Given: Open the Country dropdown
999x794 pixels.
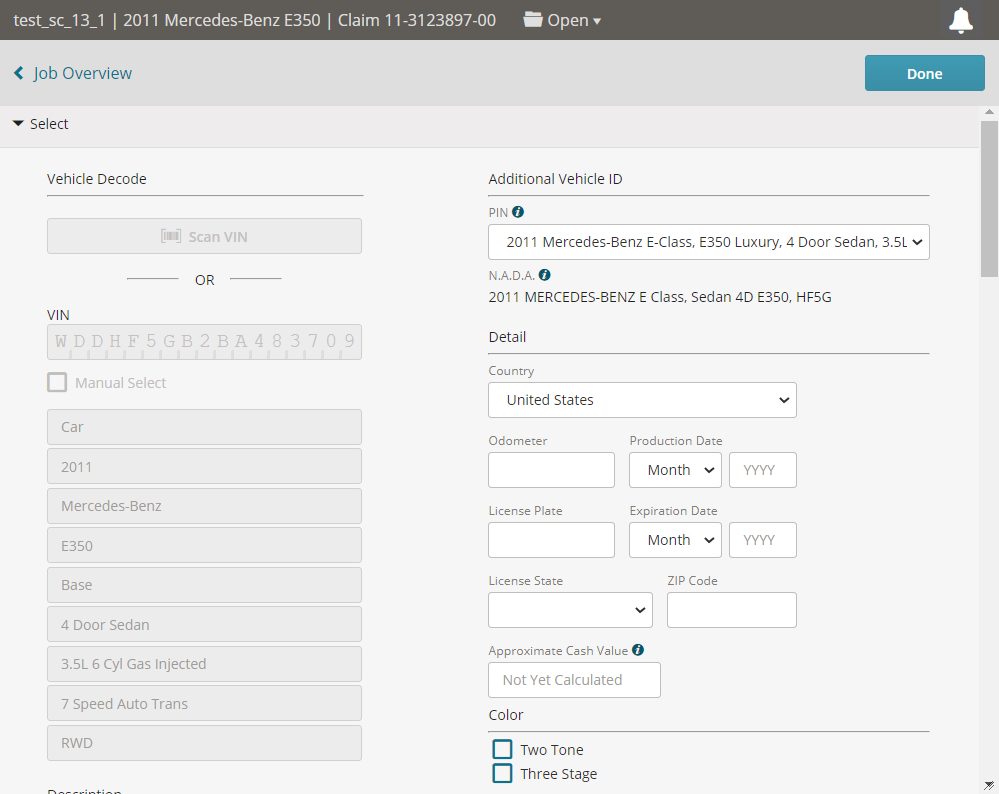Looking at the screenshot, I should pos(642,400).
